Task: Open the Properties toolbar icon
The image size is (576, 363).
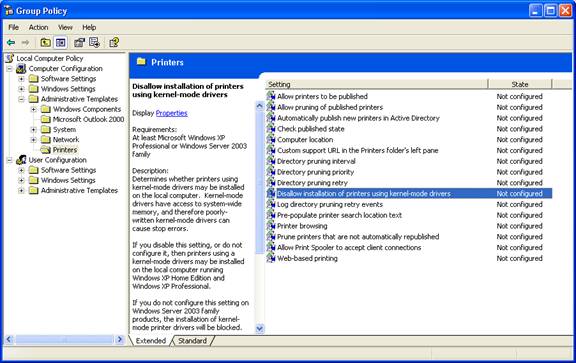Action: point(79,43)
